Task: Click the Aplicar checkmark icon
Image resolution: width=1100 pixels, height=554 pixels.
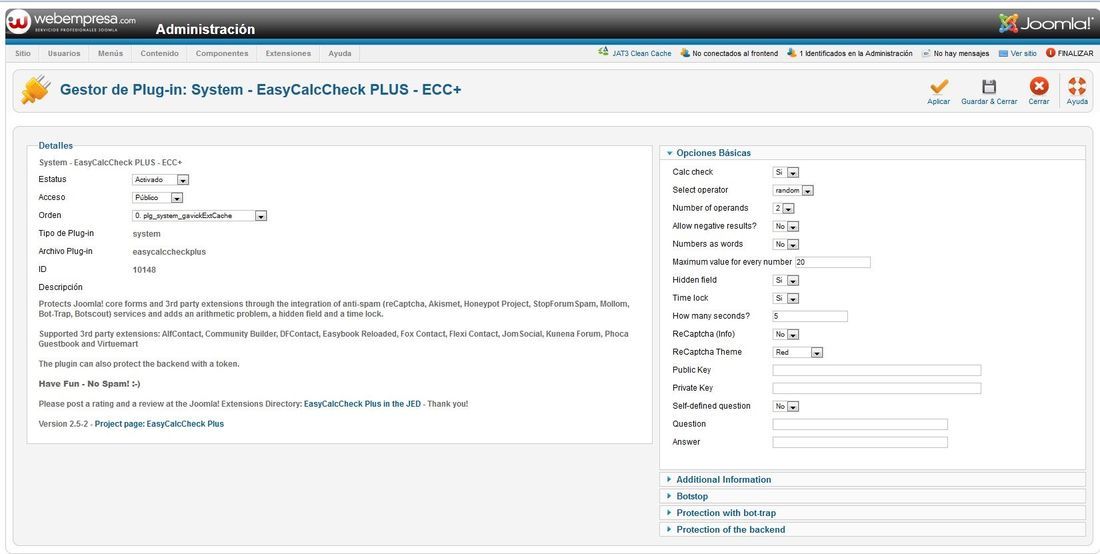Action: coord(939,86)
